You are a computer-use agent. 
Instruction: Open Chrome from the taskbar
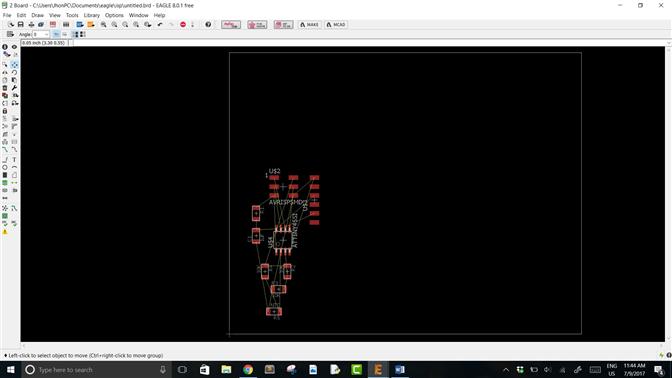coord(248,369)
